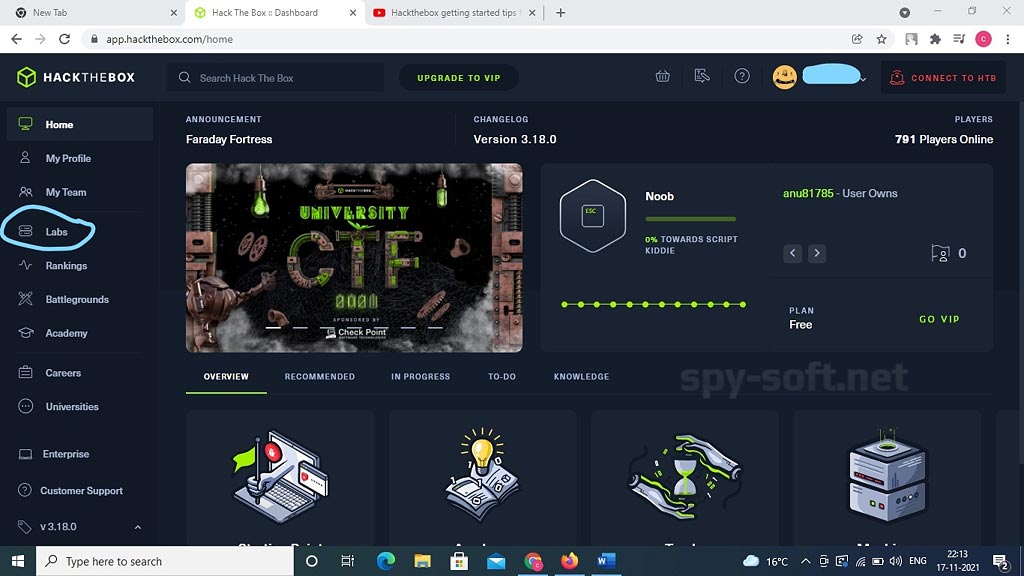Open the Version 3.18.0 changelog
Image resolution: width=1024 pixels, height=576 pixels.
(x=515, y=139)
